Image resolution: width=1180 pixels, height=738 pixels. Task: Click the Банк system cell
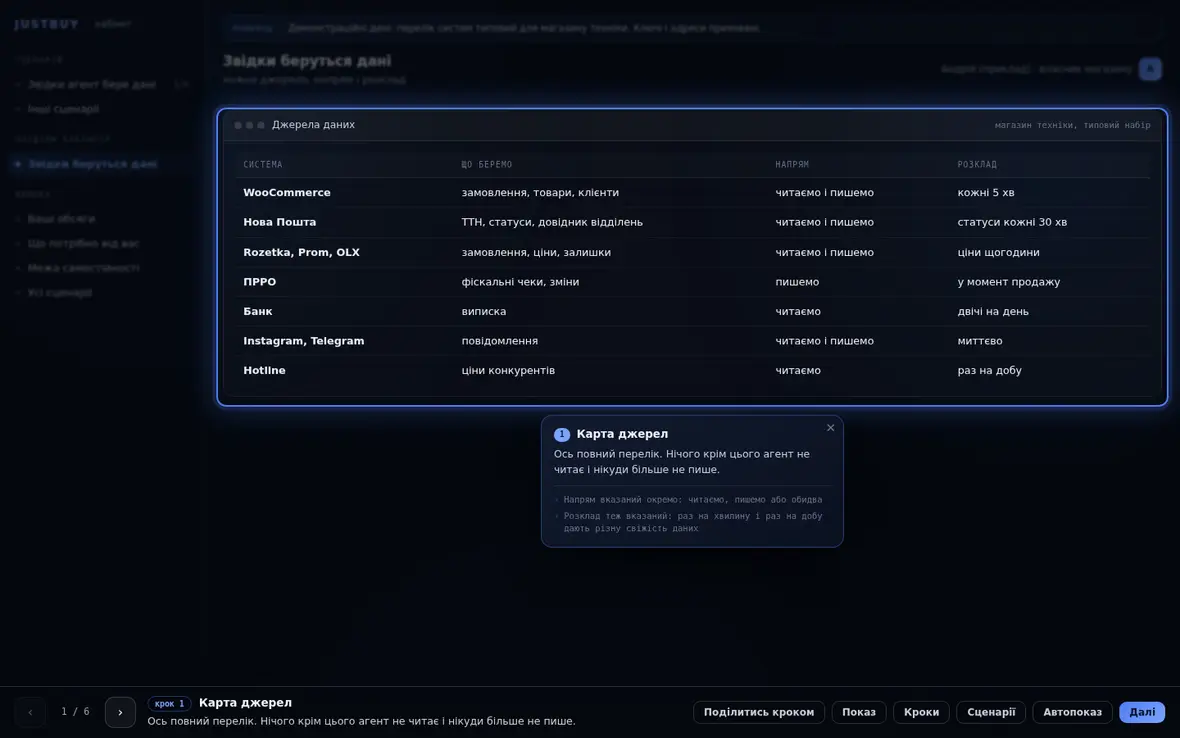[x=257, y=311]
